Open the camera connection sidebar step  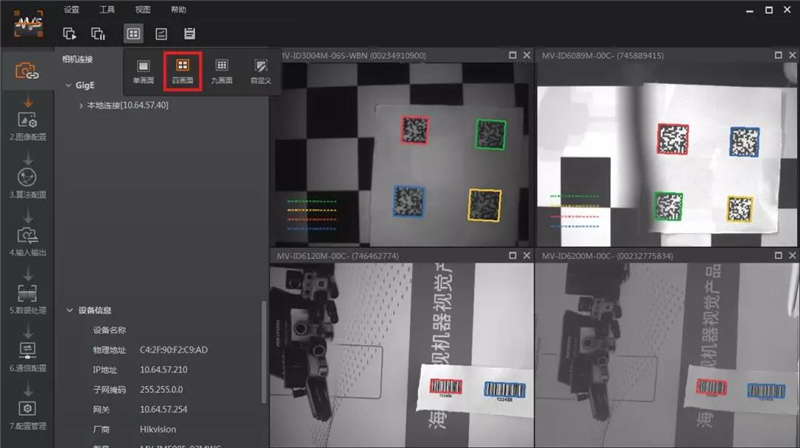click(27, 71)
